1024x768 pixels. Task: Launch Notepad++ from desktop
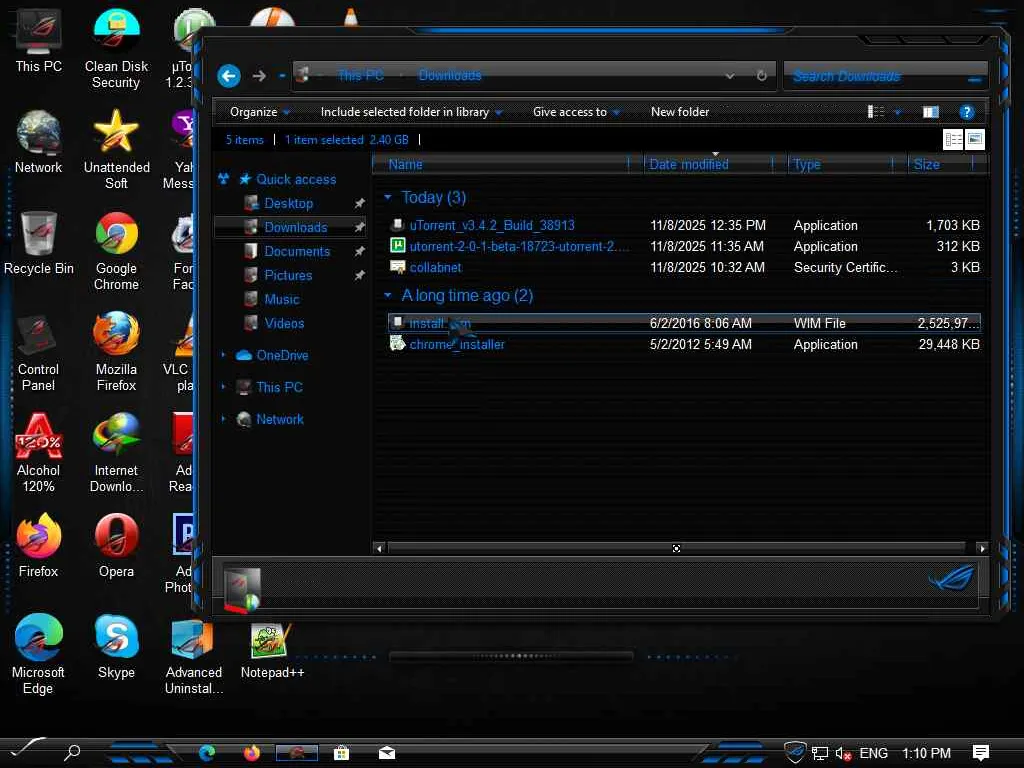tap(272, 650)
